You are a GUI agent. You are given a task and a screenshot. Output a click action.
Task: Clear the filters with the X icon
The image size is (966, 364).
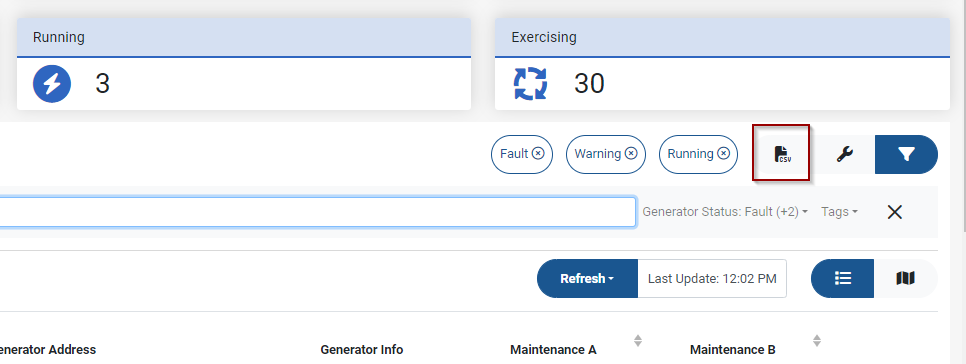coord(895,212)
